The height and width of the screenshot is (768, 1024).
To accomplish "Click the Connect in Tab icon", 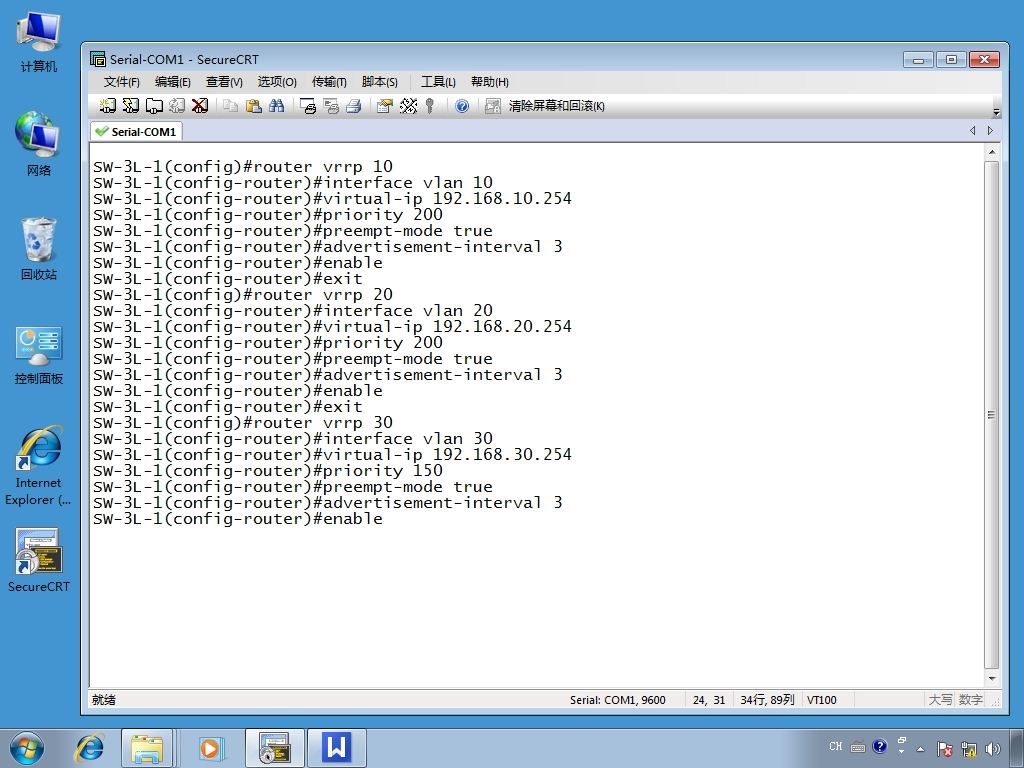I will 154,106.
